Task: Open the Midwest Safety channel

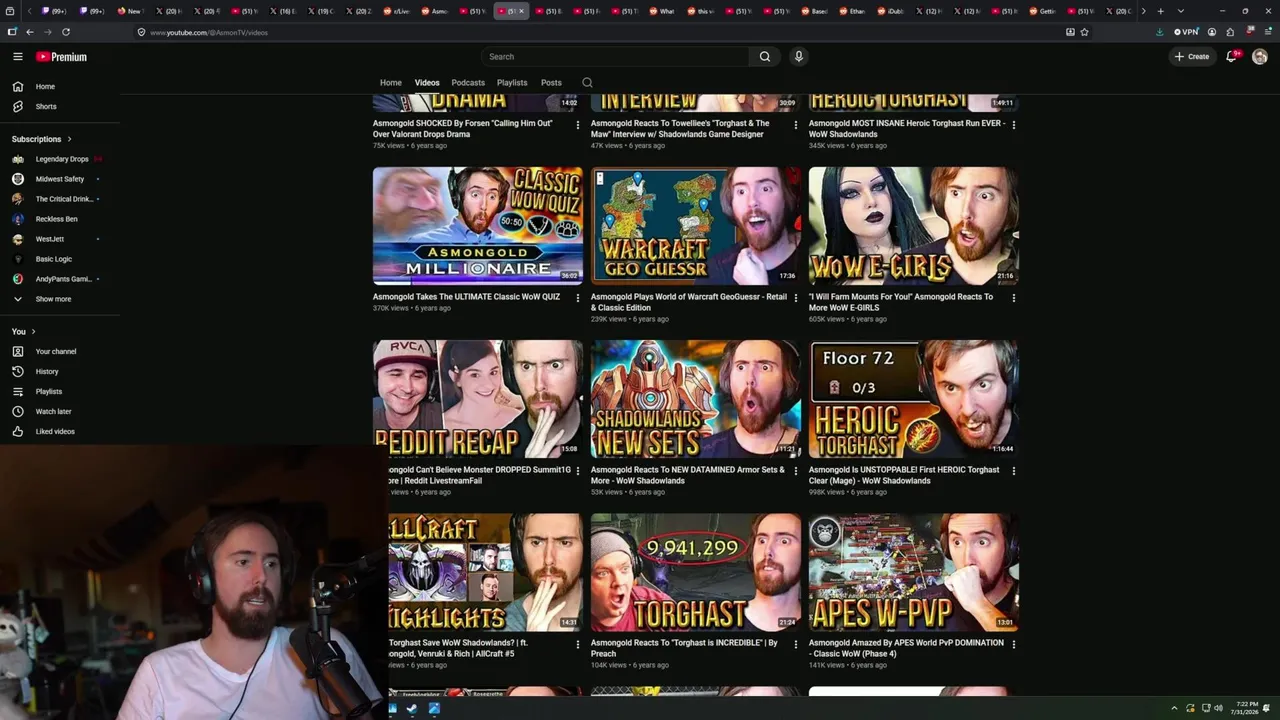Action: 60,179
